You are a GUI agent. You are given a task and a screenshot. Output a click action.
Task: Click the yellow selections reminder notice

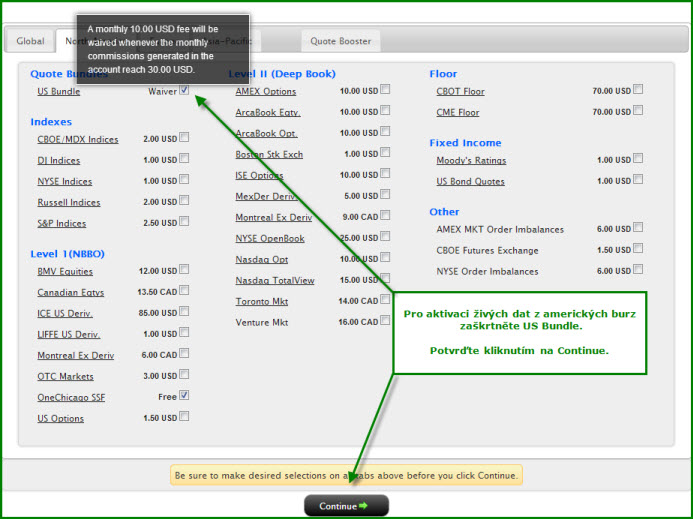[346, 475]
